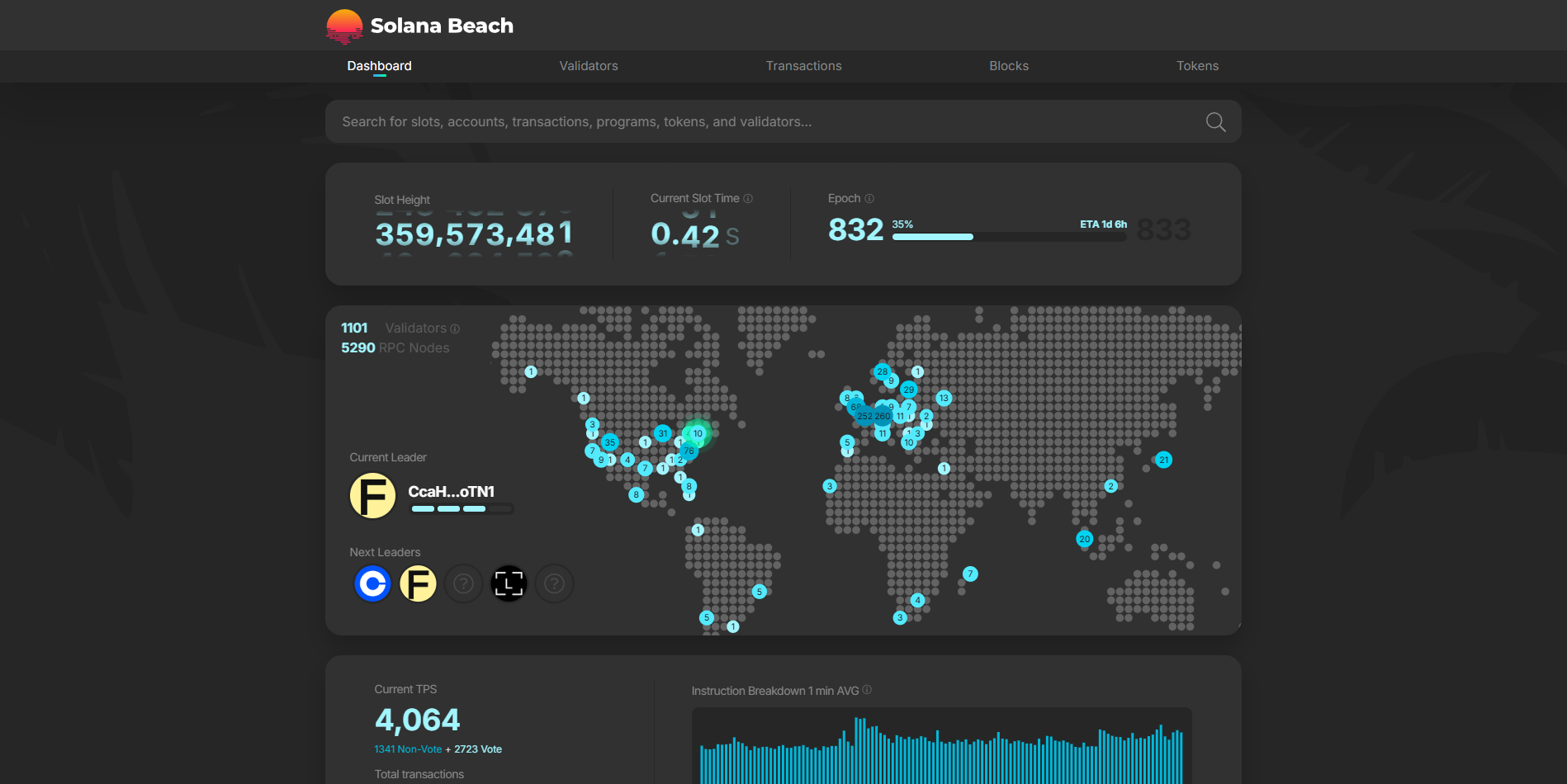Click the 280 validator cluster in Europe

(883, 416)
